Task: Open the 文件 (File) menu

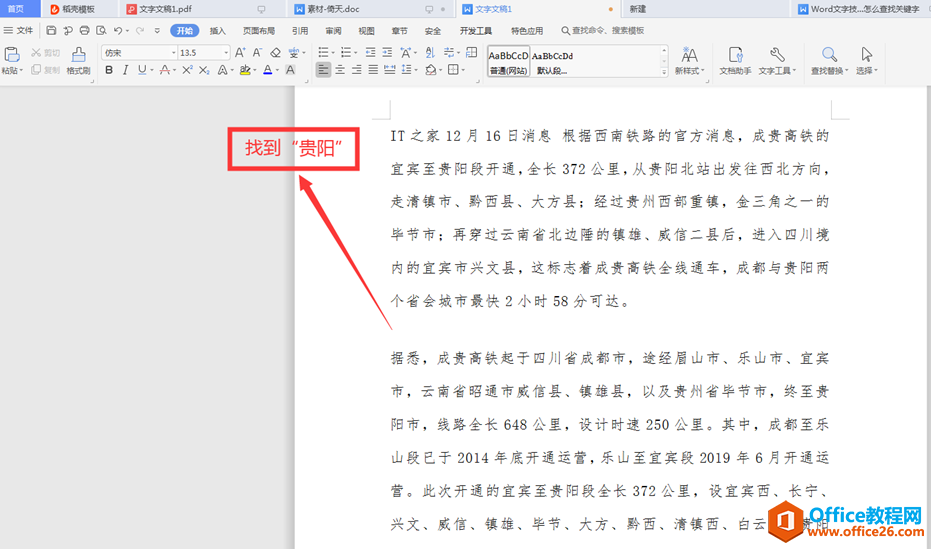Action: (18, 30)
